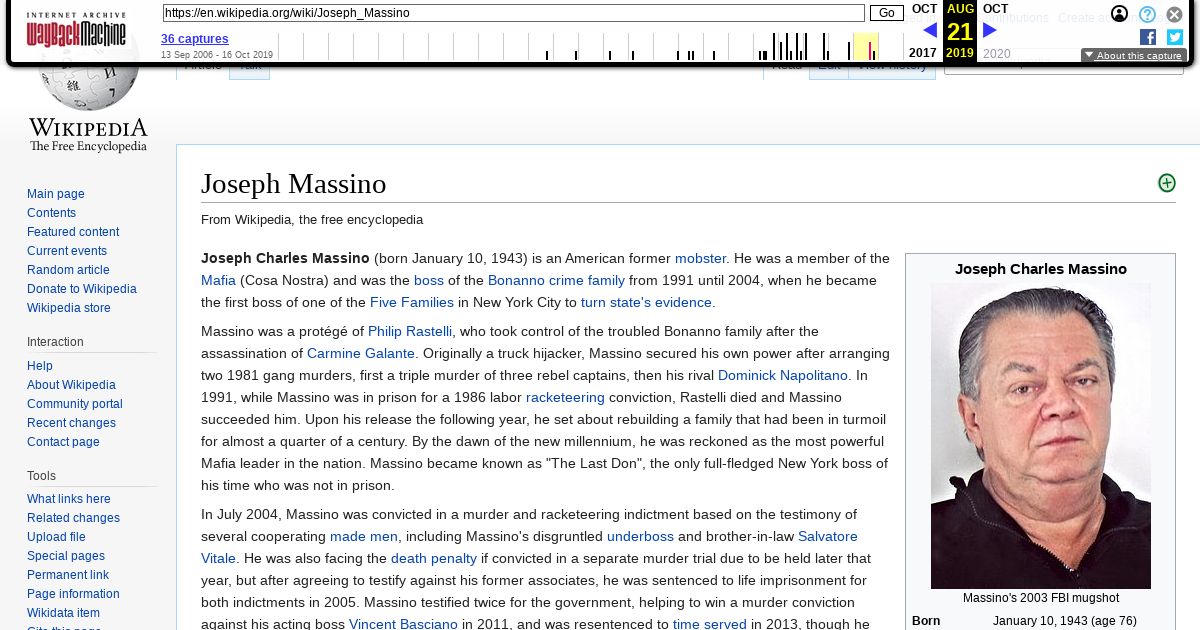Follow the boss link
Screen dimensions: 1200x630
429,280
